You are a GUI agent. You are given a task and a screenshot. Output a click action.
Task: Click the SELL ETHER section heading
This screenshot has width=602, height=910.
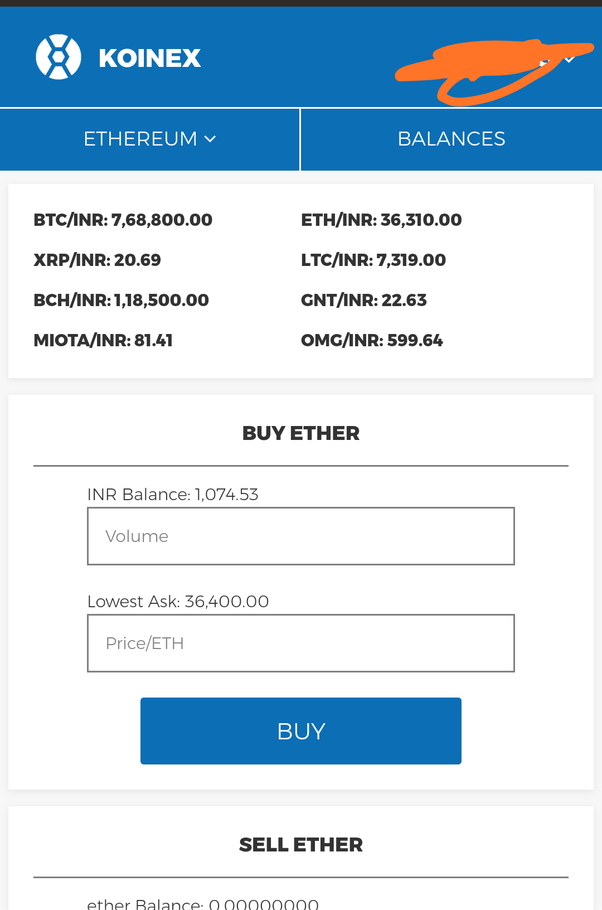pos(300,845)
